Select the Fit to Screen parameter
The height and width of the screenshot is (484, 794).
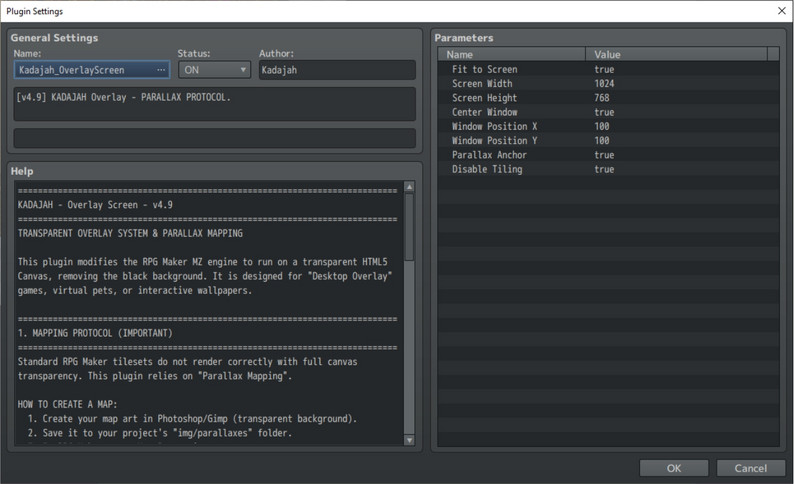click(x=485, y=69)
